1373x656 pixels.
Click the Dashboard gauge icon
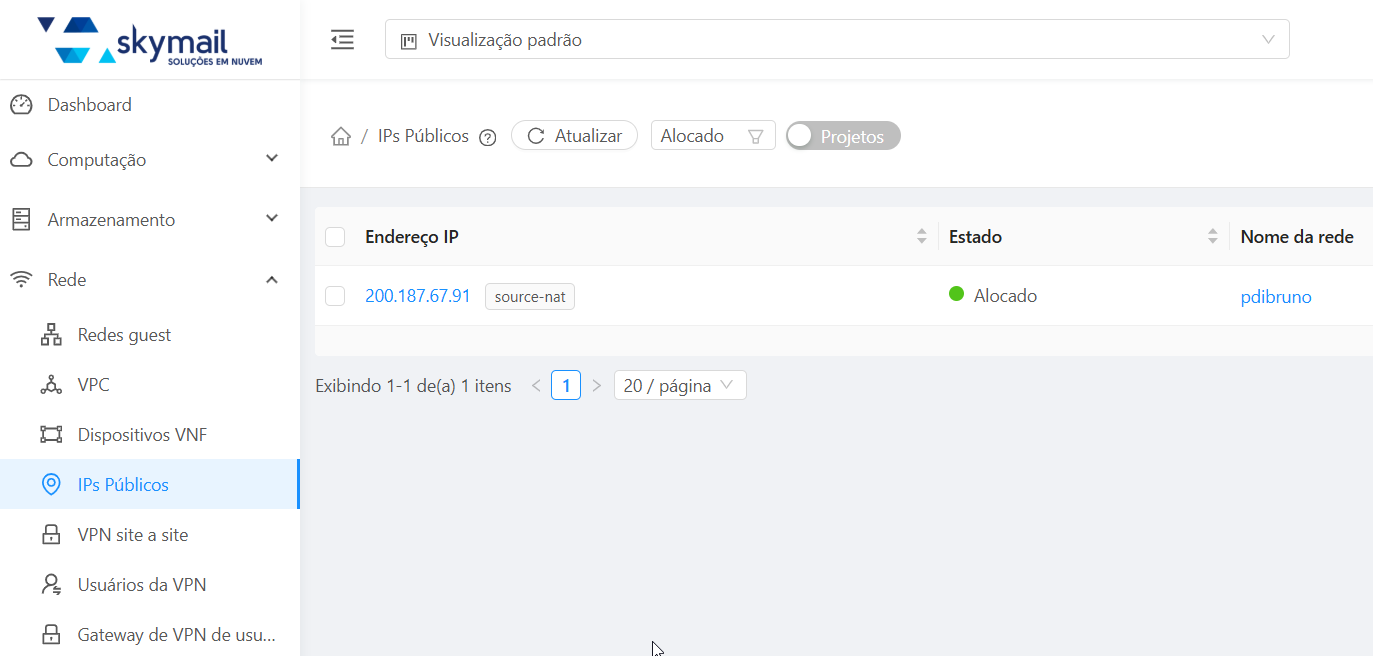coord(21,105)
